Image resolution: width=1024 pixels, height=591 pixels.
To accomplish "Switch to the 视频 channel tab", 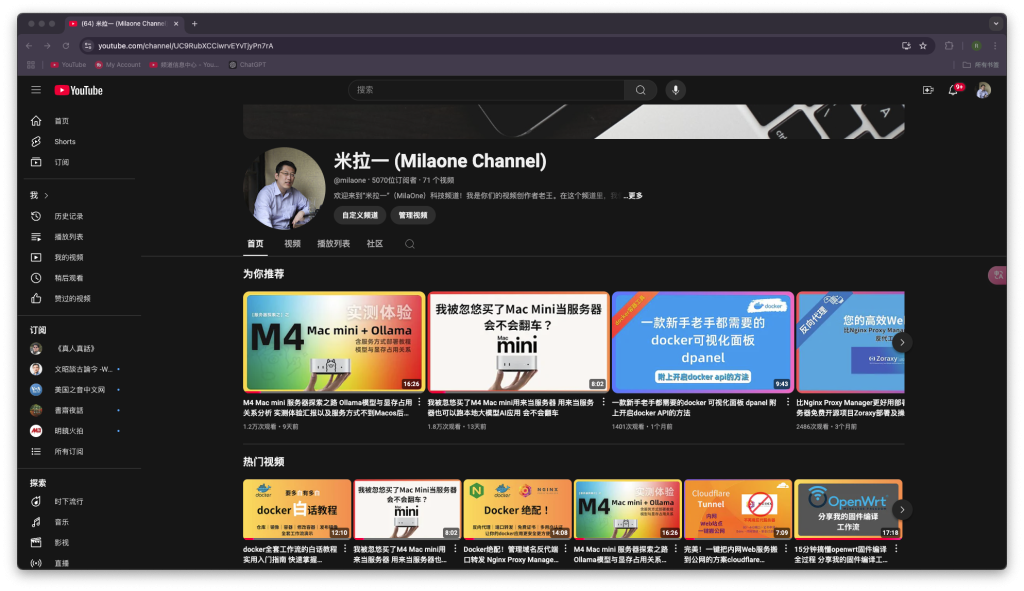I will click(292, 243).
